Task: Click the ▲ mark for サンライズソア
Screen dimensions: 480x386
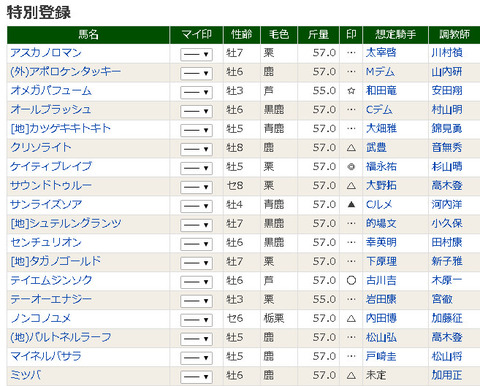Action: [x=351, y=205]
